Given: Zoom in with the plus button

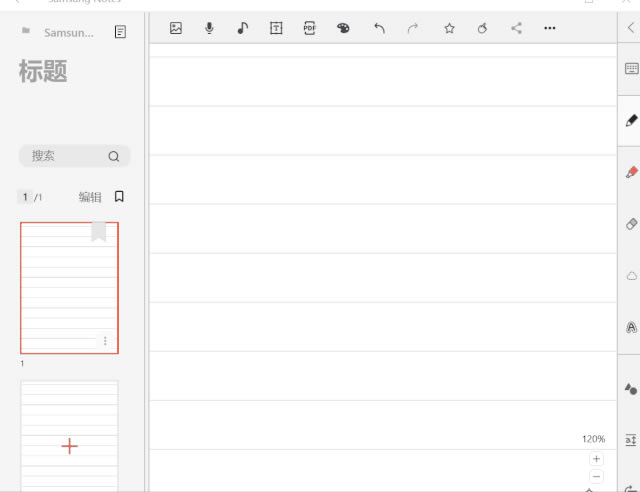Looking at the screenshot, I should 596,459.
